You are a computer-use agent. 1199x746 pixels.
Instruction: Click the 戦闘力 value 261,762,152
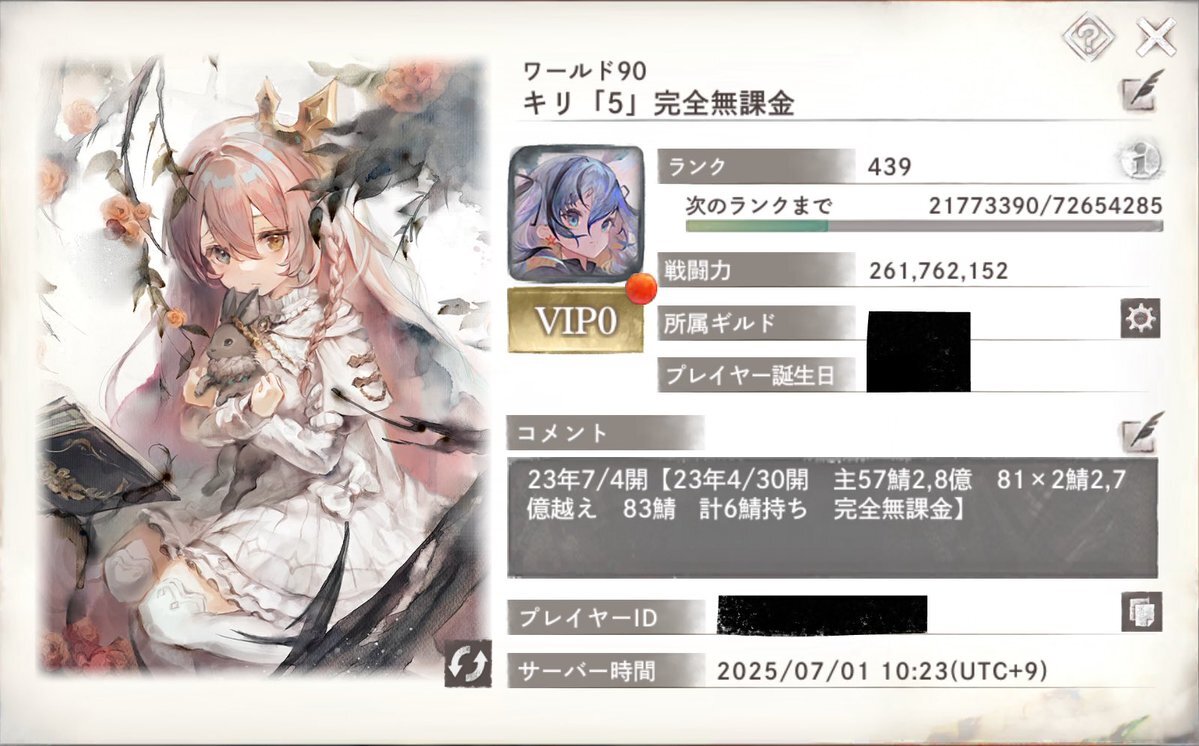pos(938,271)
